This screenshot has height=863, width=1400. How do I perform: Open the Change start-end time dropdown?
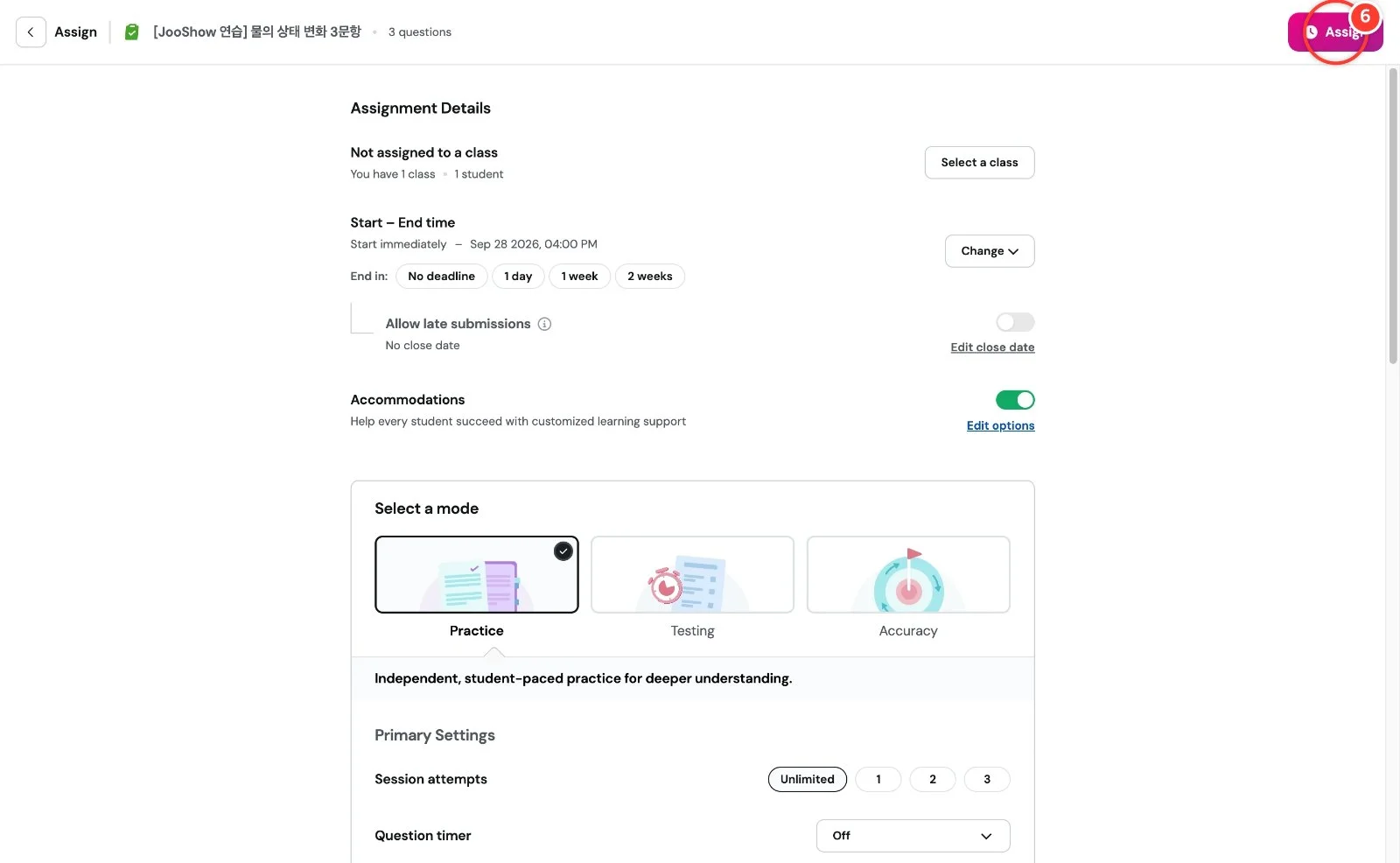[x=990, y=251]
